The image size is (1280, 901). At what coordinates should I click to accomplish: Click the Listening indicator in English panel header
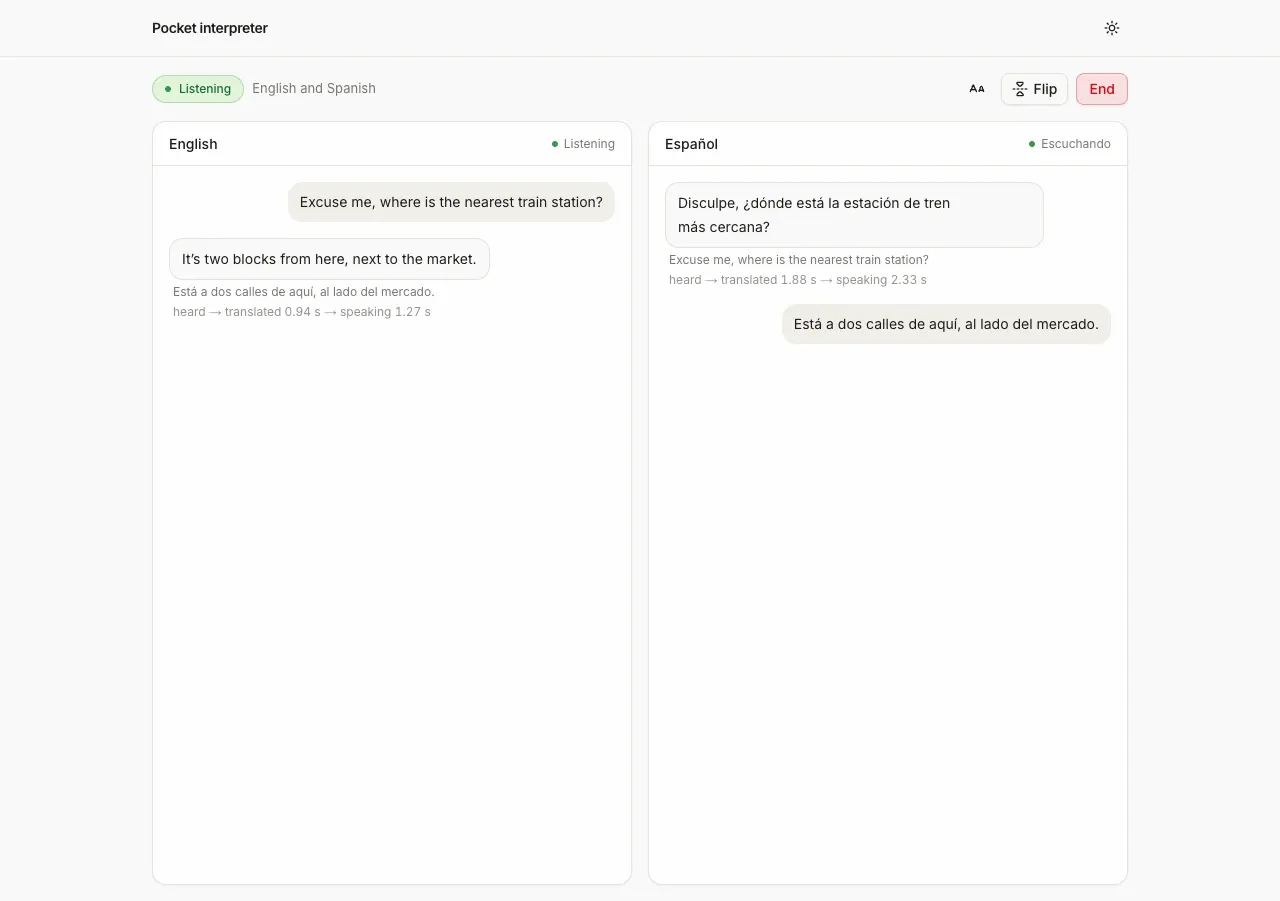(x=583, y=144)
